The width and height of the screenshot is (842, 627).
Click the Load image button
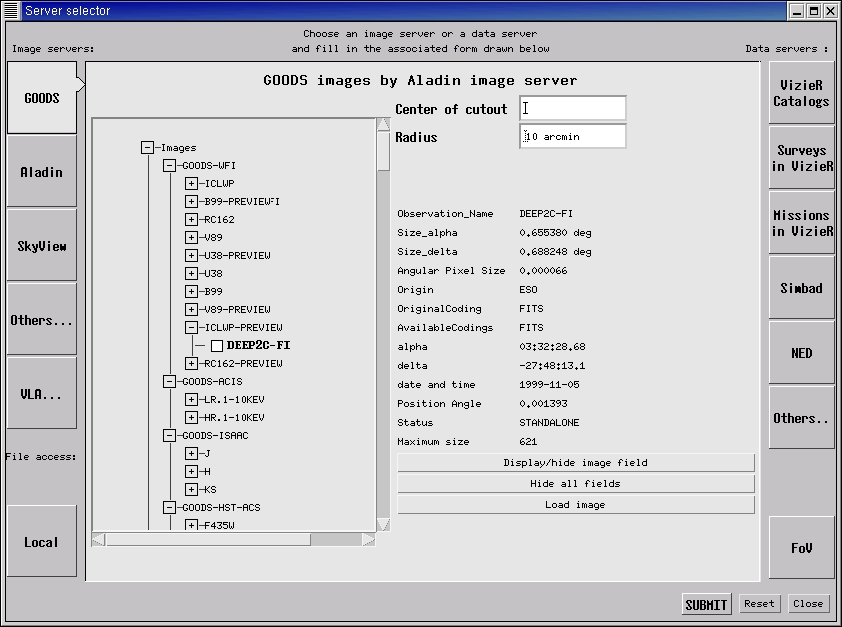(576, 505)
